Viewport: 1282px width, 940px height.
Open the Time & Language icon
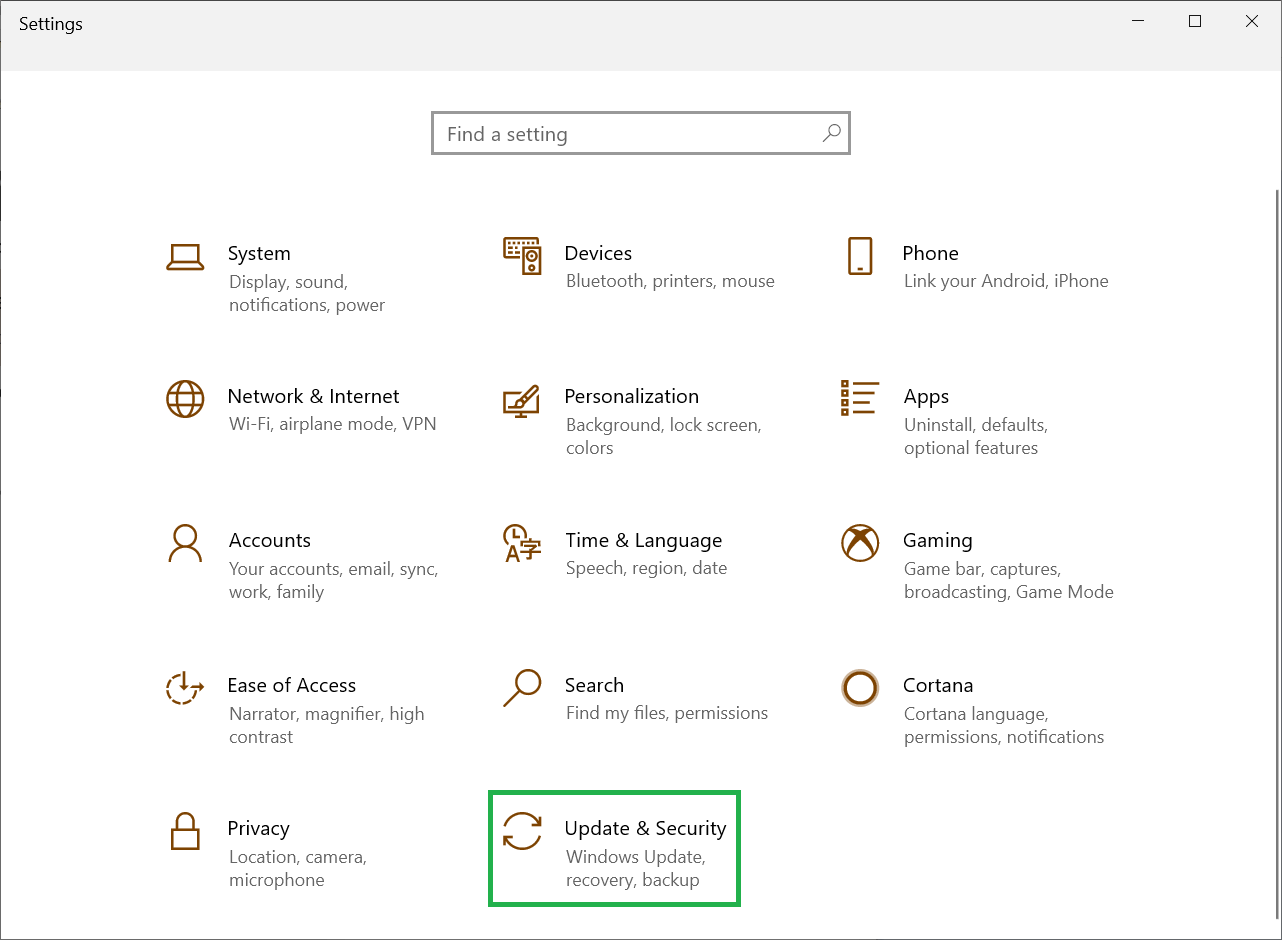pyautogui.click(x=521, y=543)
